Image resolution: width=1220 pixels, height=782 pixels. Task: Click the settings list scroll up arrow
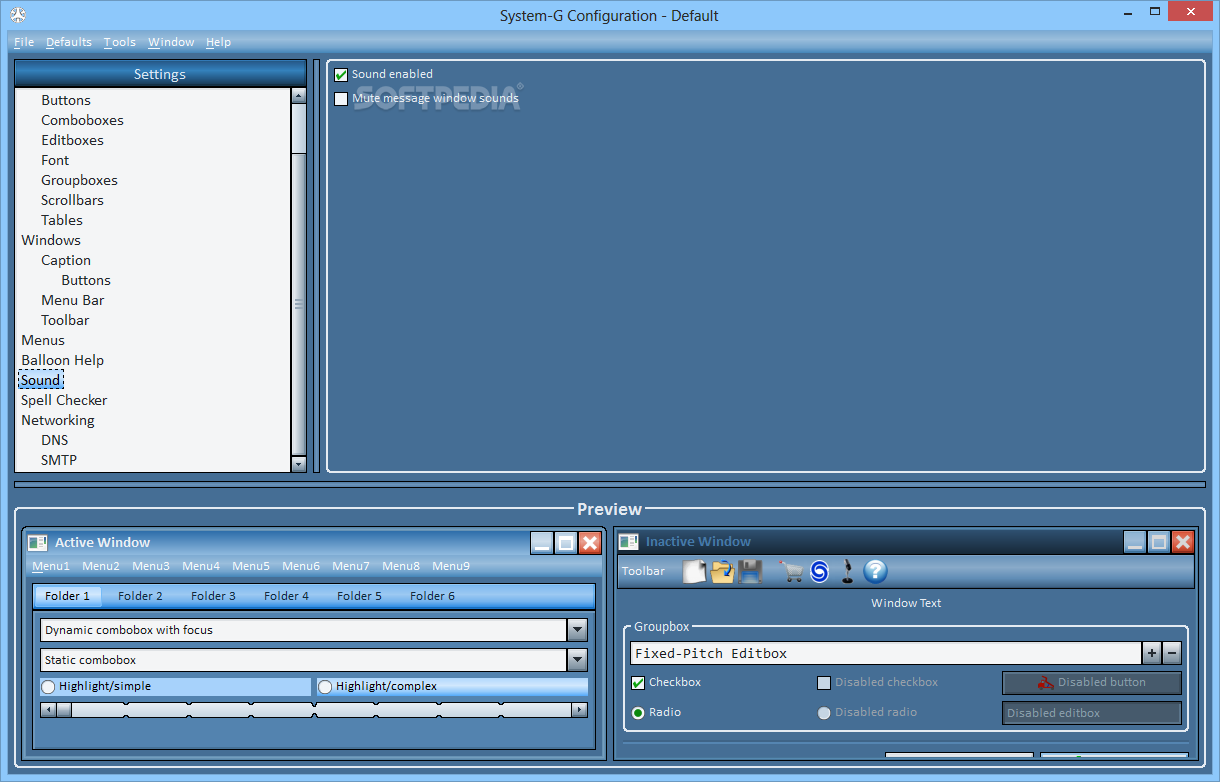298,96
